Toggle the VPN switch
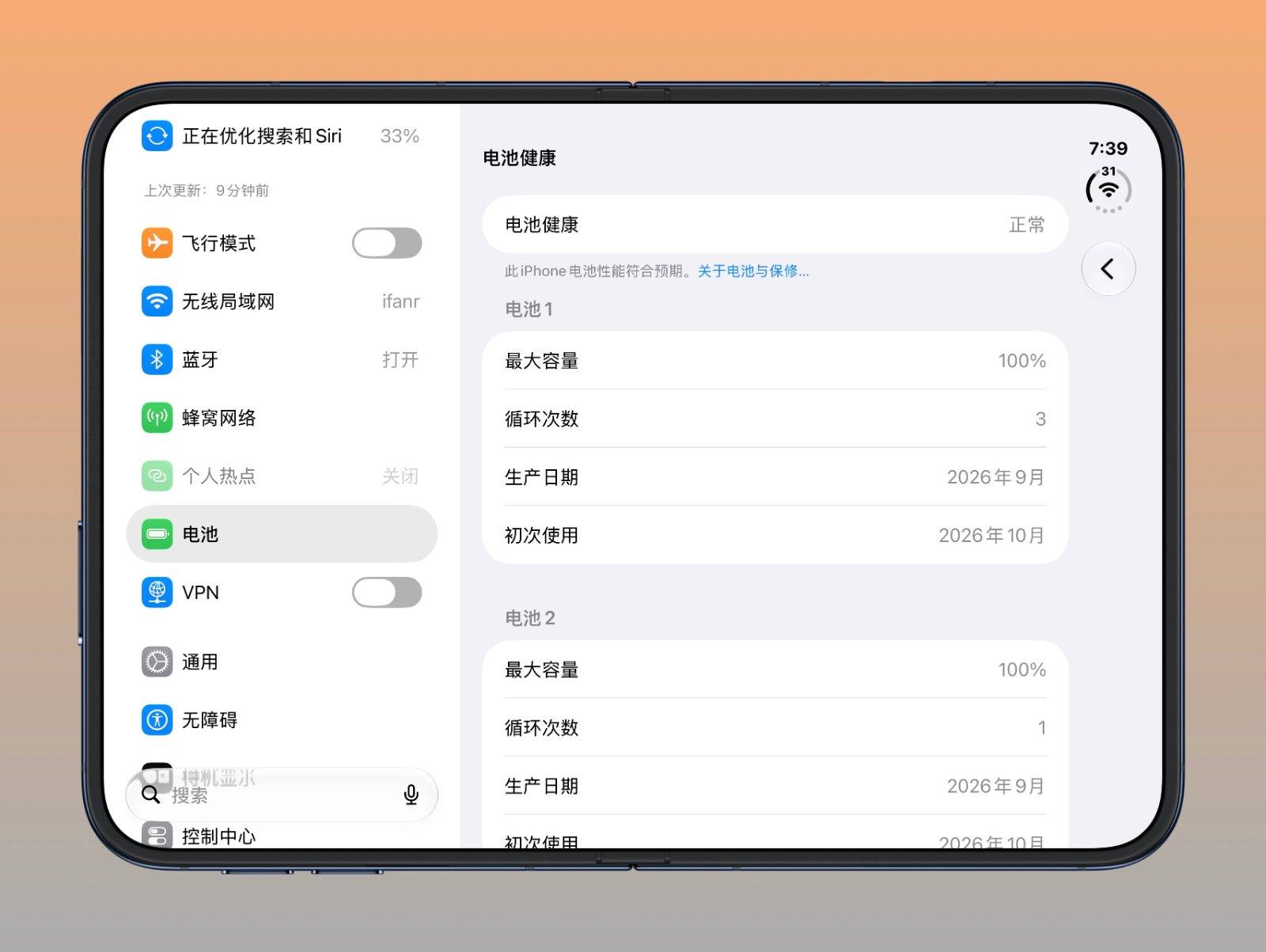This screenshot has height=952, width=1266. pyautogui.click(x=387, y=592)
